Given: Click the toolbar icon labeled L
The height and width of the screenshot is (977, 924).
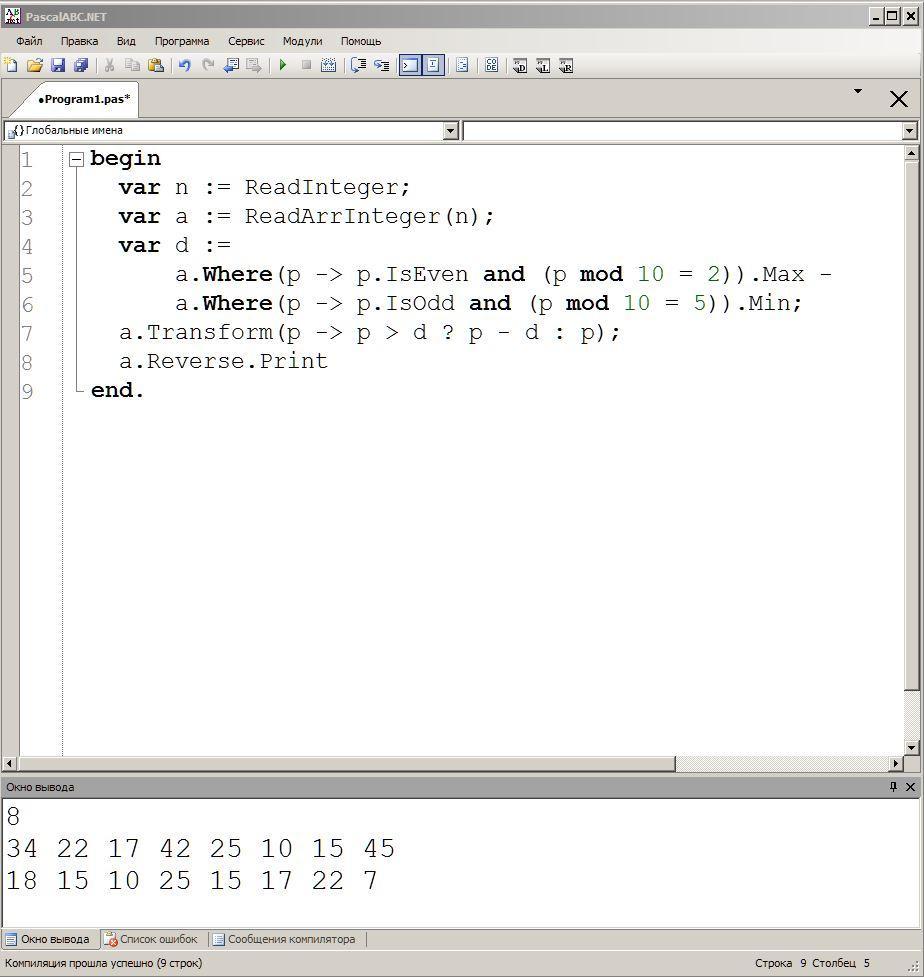Looking at the screenshot, I should [x=543, y=65].
